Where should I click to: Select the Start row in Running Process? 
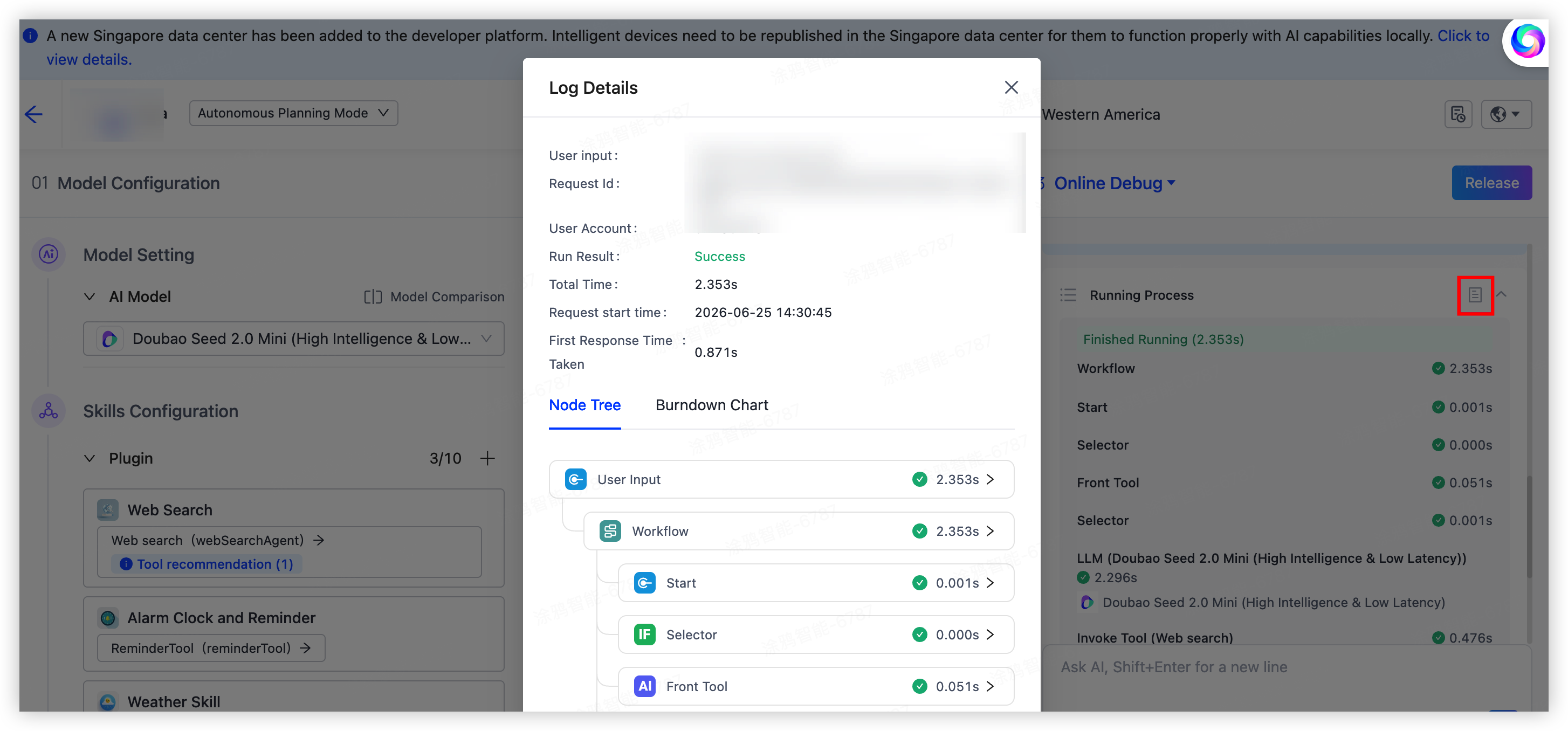click(x=1284, y=406)
